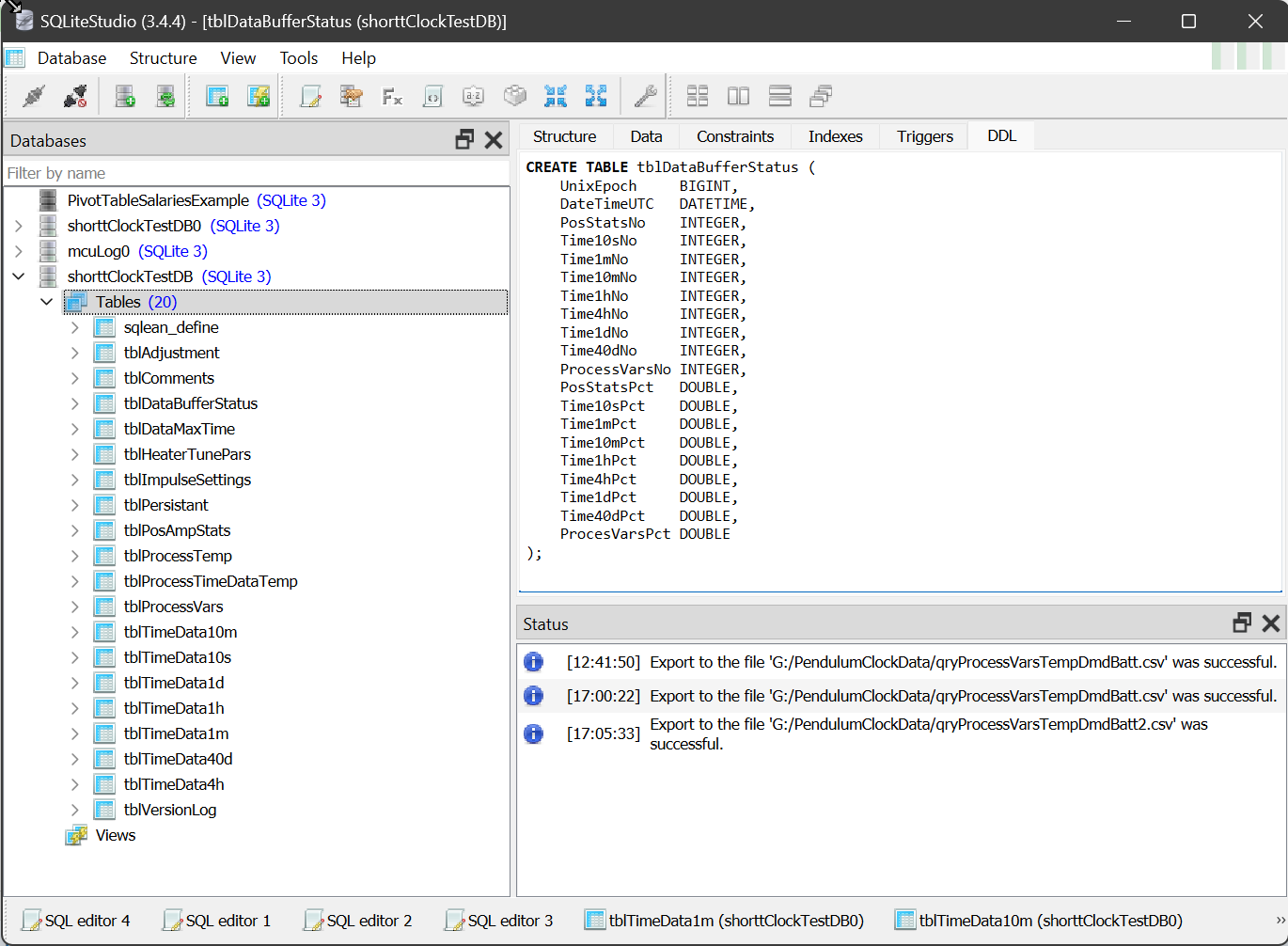Open configuration with the wrench icon
The image size is (1288, 946).
point(645,96)
